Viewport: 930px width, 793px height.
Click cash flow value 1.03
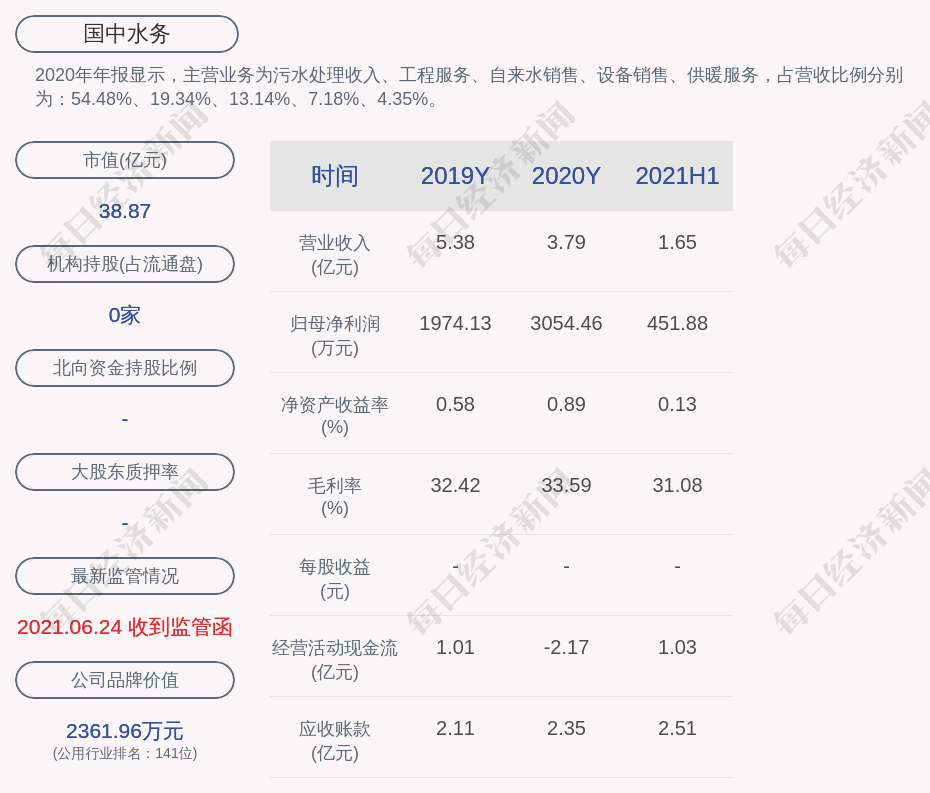click(677, 647)
